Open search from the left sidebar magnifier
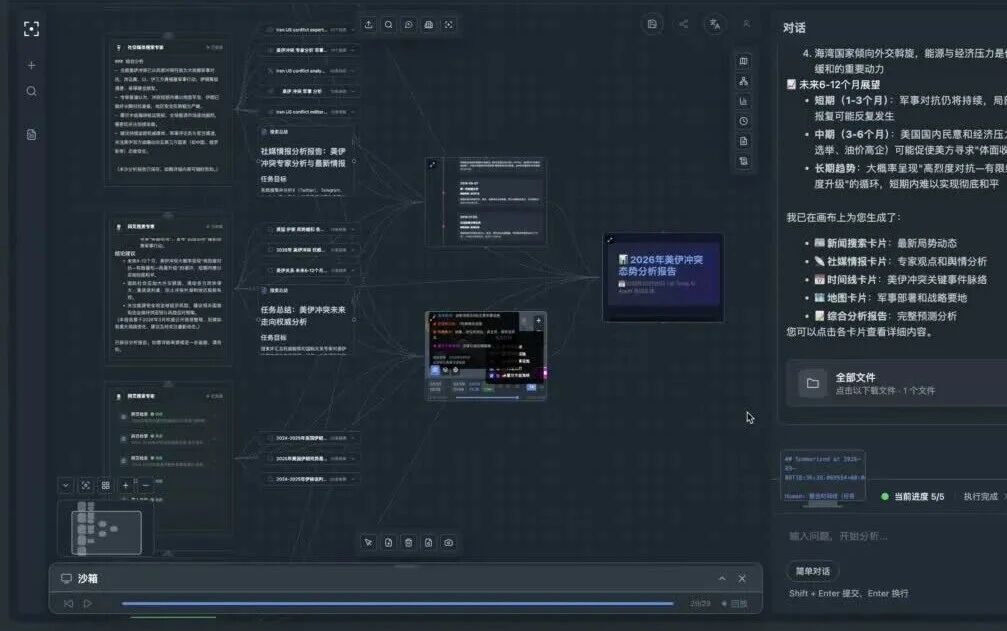 pos(31,92)
